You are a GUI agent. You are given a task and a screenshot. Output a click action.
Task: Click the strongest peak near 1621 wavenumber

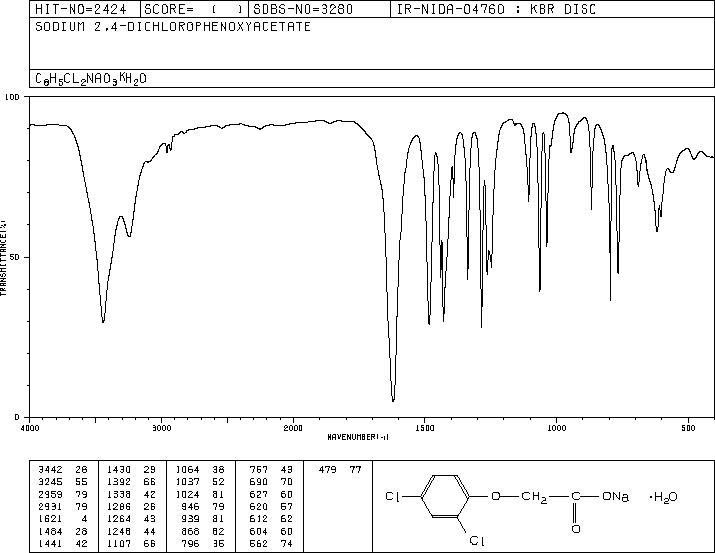click(x=393, y=399)
